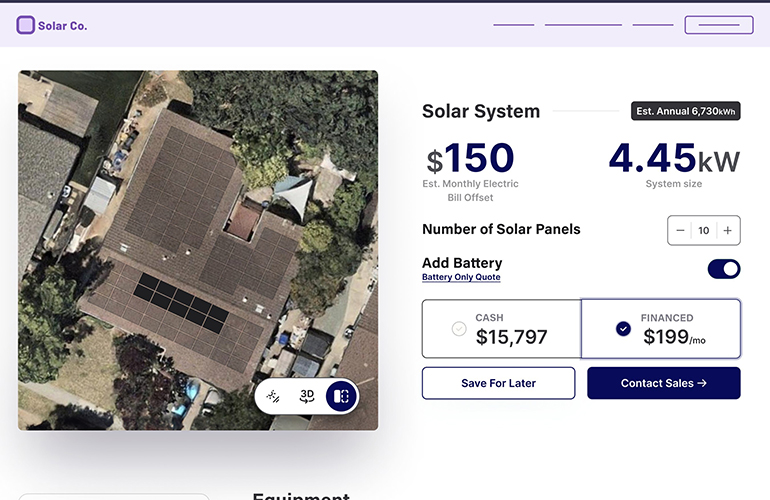Click the Save For Later button
The image size is (770, 500).
tap(498, 383)
